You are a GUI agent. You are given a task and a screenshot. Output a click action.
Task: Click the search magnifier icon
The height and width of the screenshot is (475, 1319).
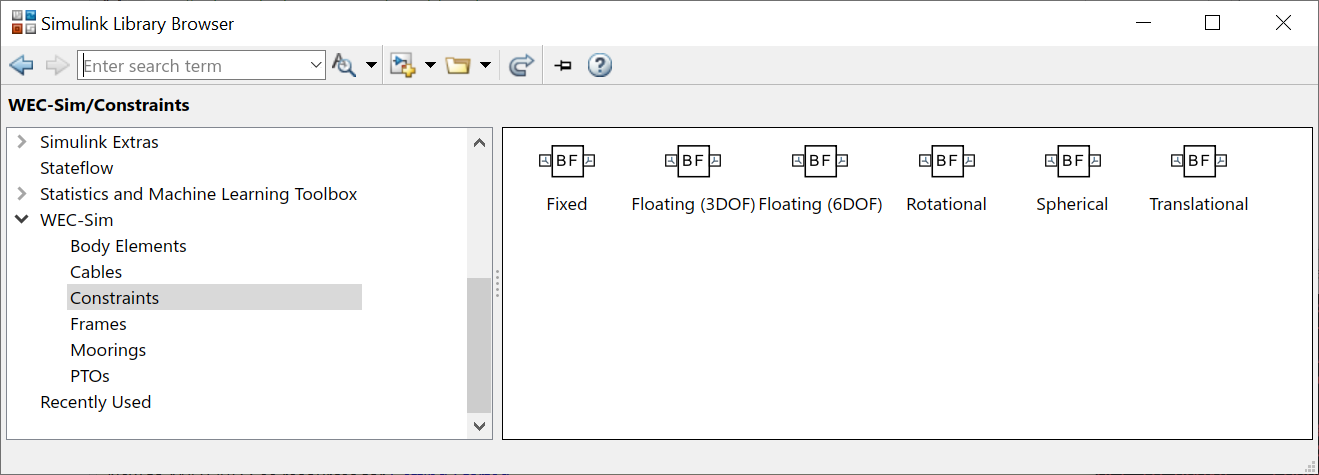click(x=344, y=66)
